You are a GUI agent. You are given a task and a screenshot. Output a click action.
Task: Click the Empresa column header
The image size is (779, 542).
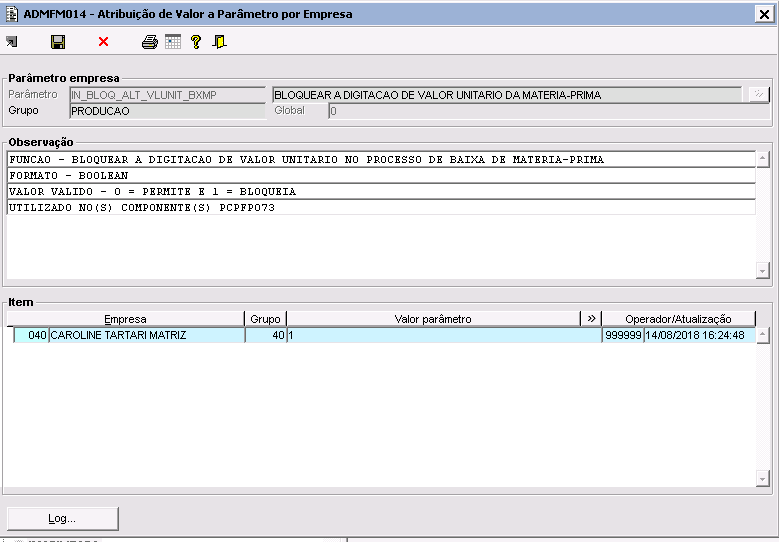click(125, 319)
